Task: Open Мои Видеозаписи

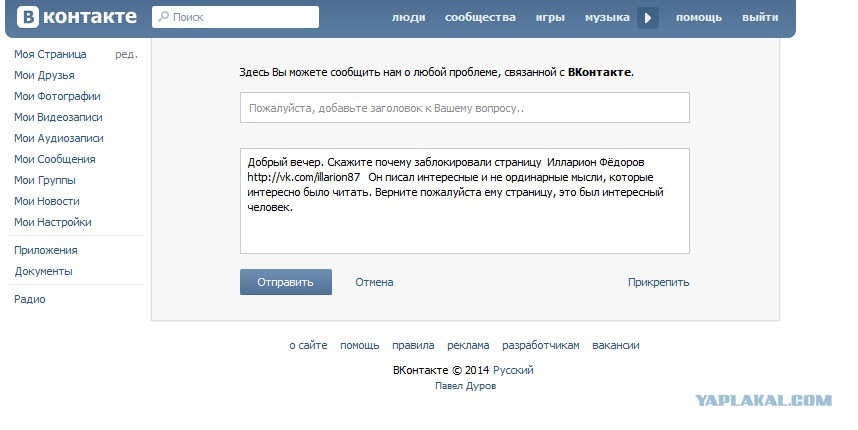Action: tap(58, 117)
